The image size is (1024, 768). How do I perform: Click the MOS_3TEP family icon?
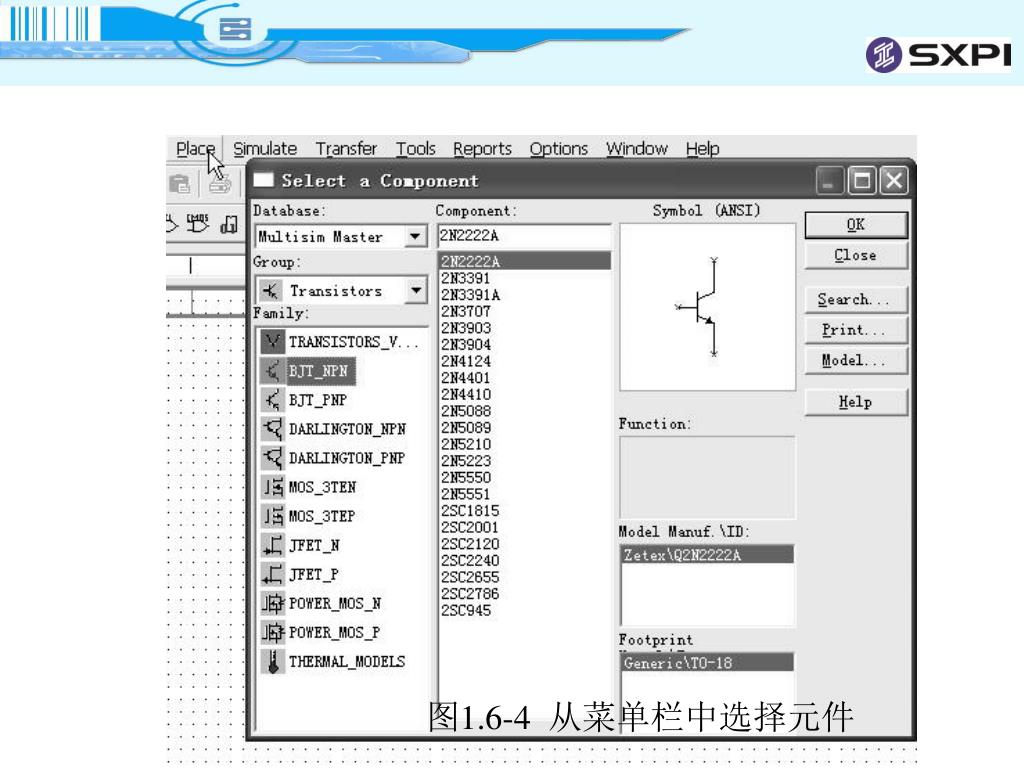click(x=272, y=516)
